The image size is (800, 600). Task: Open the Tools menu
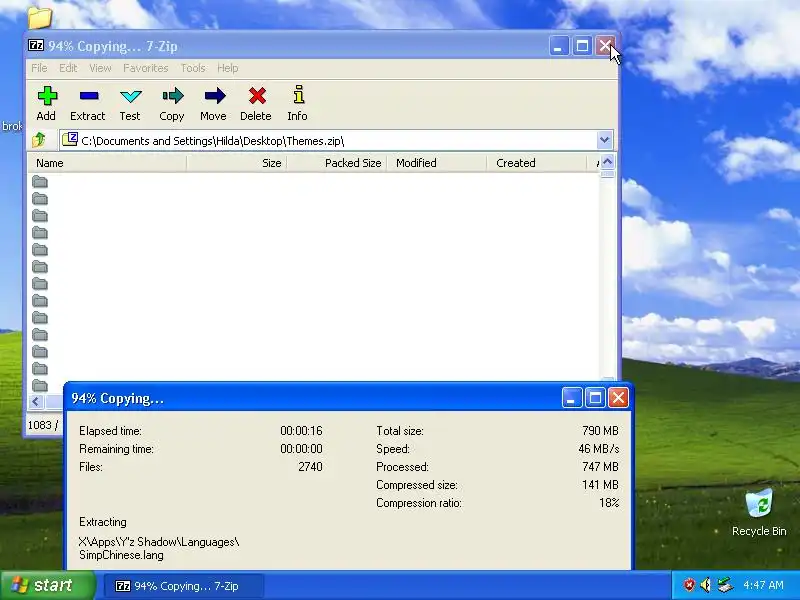click(193, 68)
